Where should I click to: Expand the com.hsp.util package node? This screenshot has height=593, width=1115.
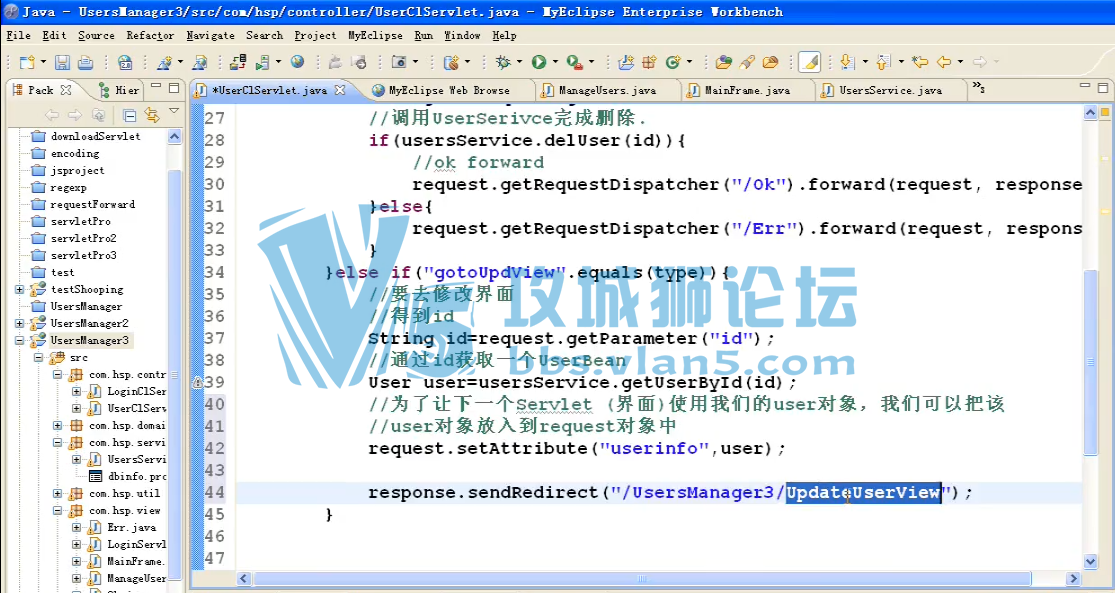click(x=58, y=493)
